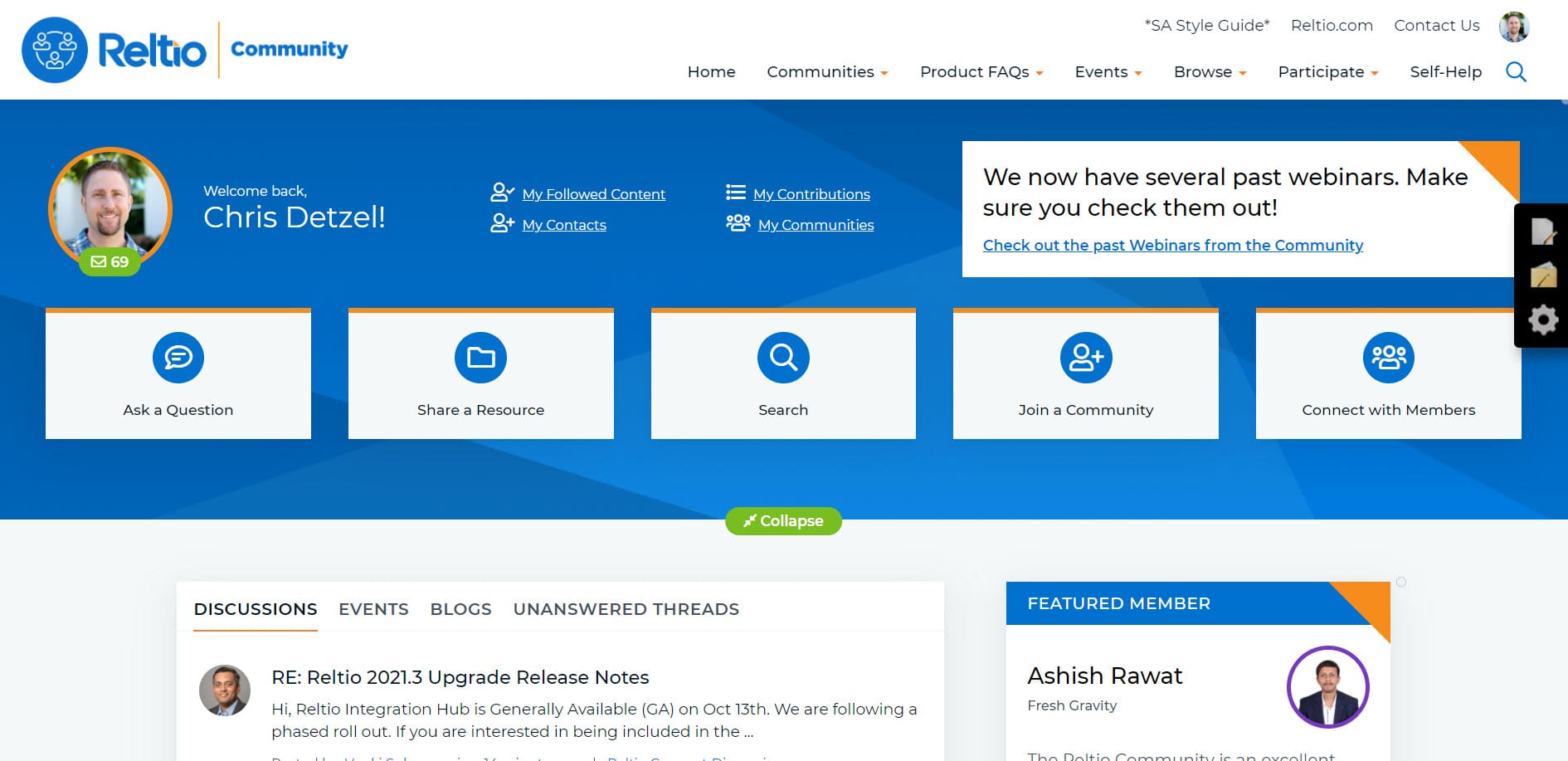Open the Browse dropdown menu
This screenshot has height=761, width=1568.
pos(1210,72)
